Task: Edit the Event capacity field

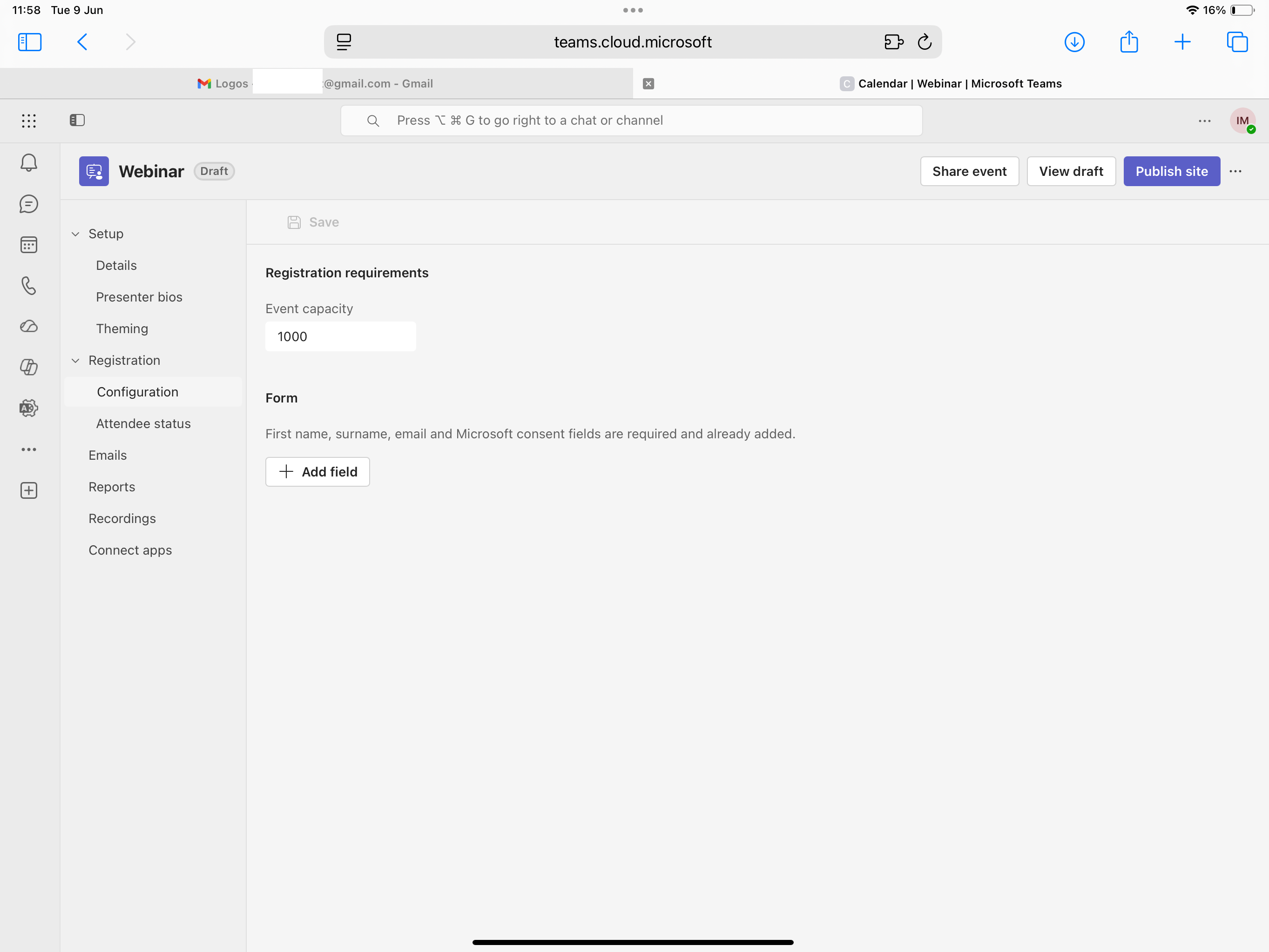Action: pos(340,336)
